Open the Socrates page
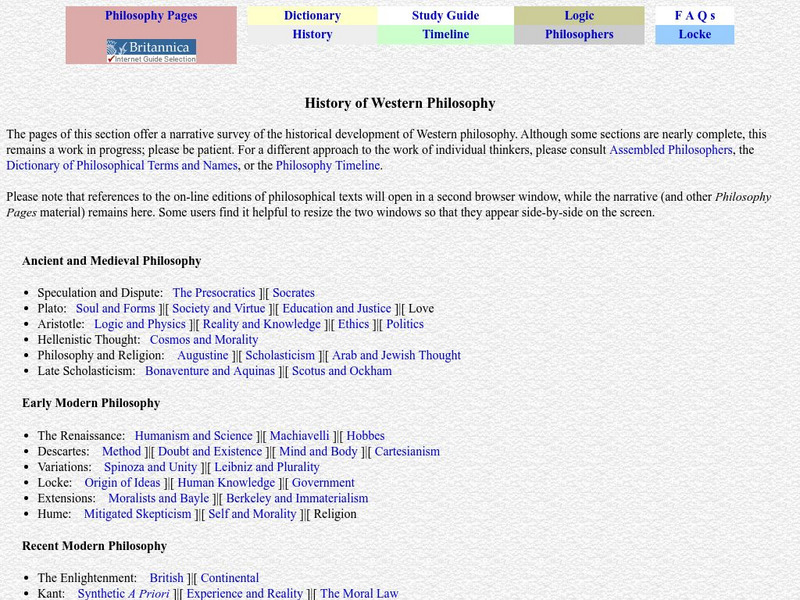The width and height of the screenshot is (800, 600). 293,293
